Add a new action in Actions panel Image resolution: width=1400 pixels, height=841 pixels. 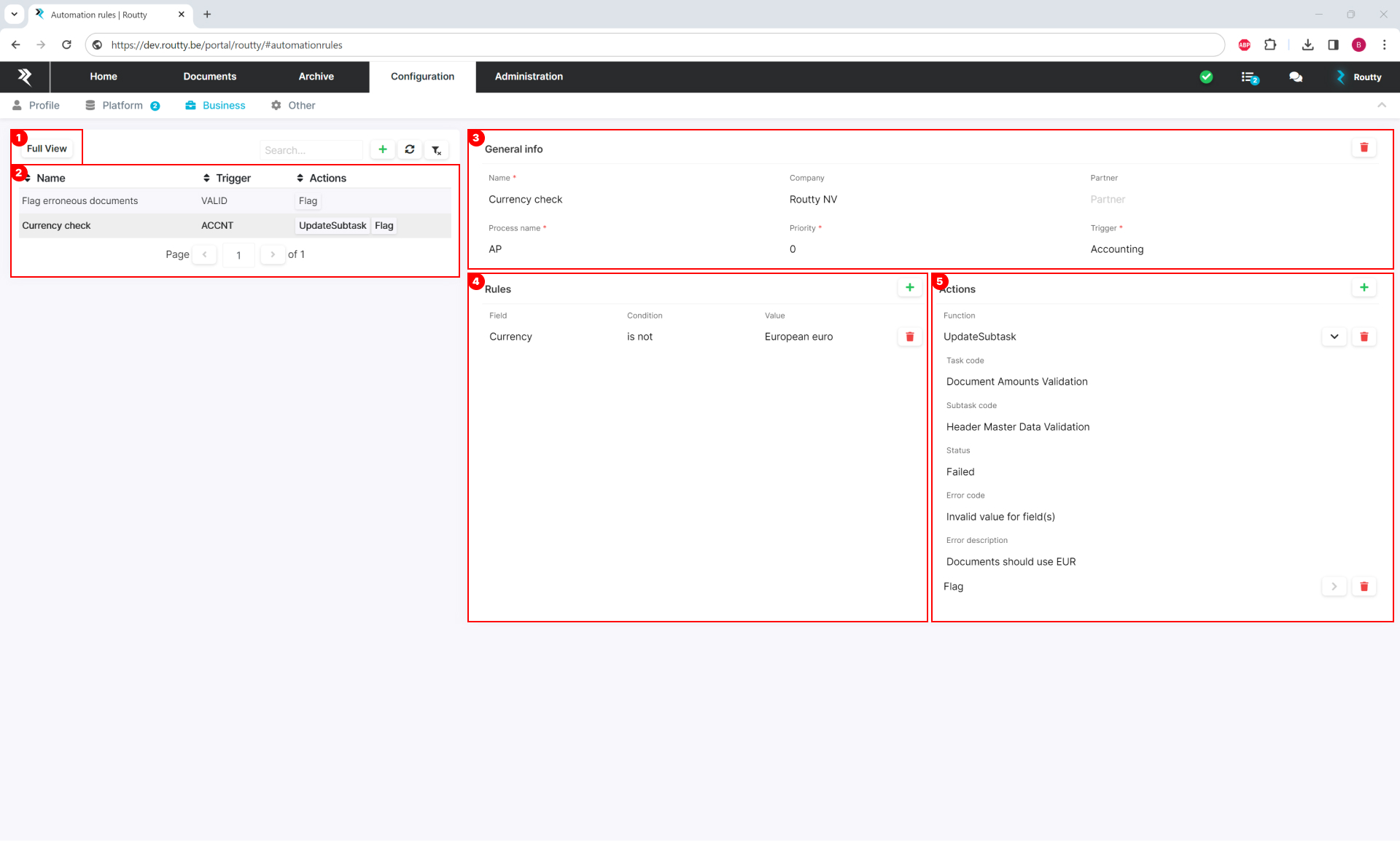pyautogui.click(x=1364, y=288)
